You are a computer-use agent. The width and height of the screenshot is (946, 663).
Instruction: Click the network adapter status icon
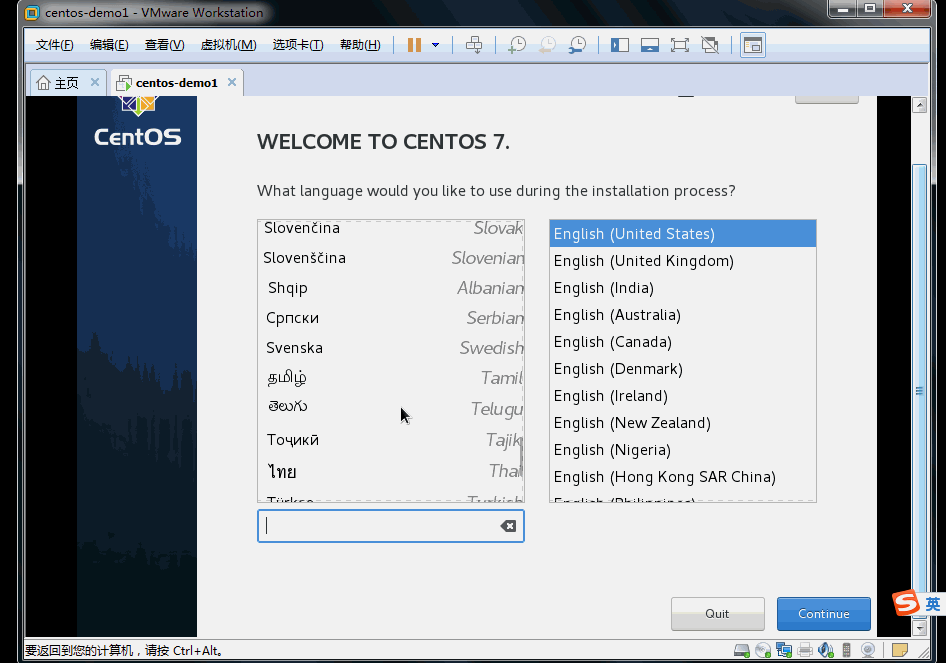(784, 650)
